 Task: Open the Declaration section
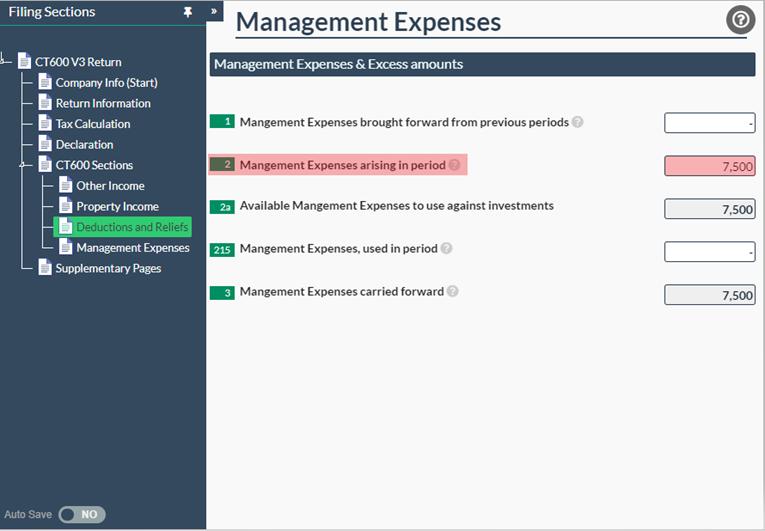click(x=84, y=144)
